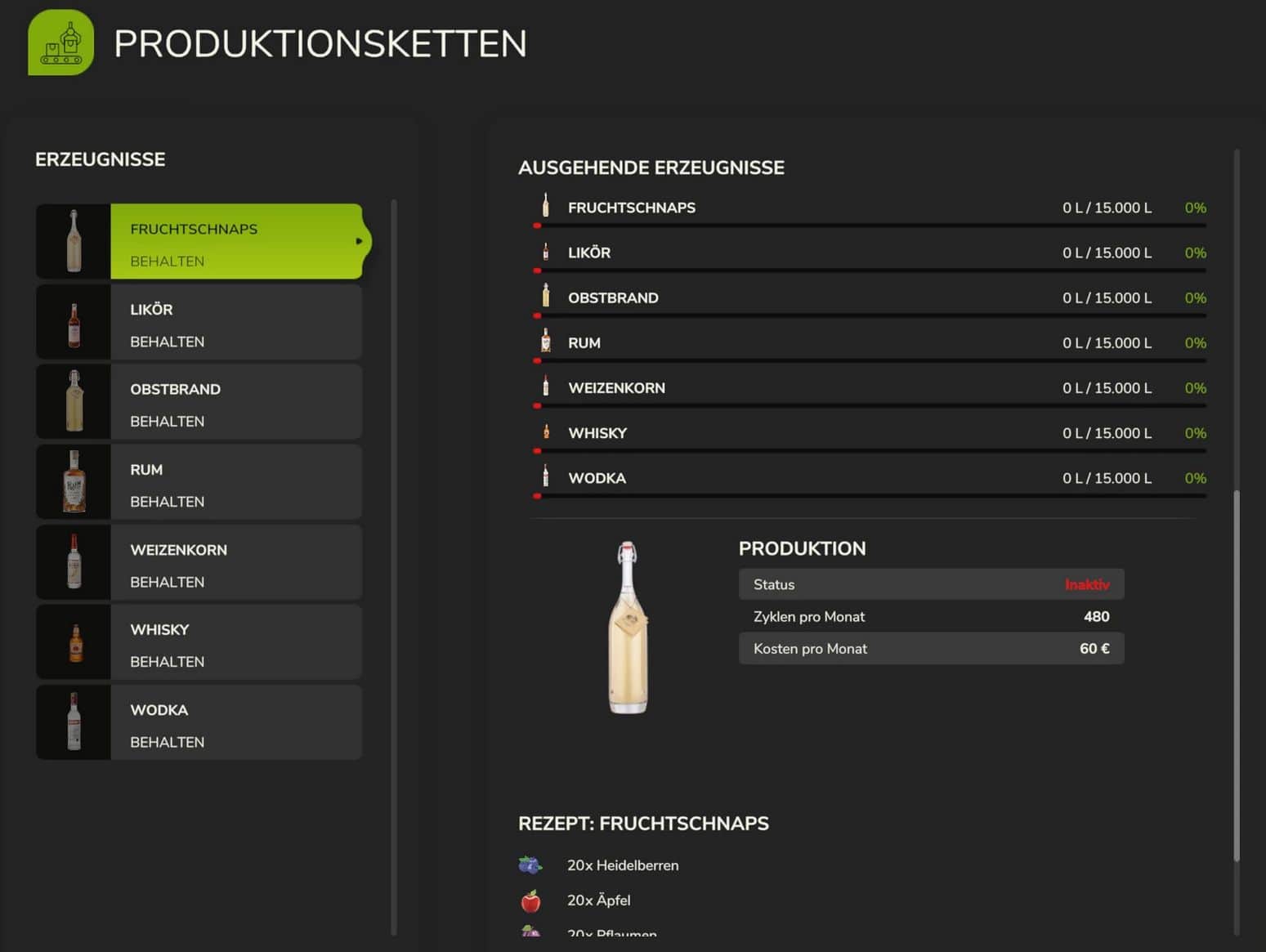Click the small Obstbrand icon in outgoing products

click(x=546, y=297)
